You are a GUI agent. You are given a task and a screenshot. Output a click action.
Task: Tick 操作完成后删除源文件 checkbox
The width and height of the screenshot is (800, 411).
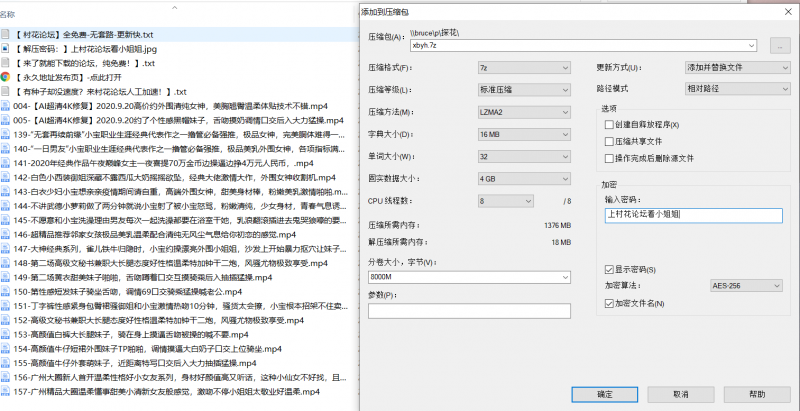609,158
